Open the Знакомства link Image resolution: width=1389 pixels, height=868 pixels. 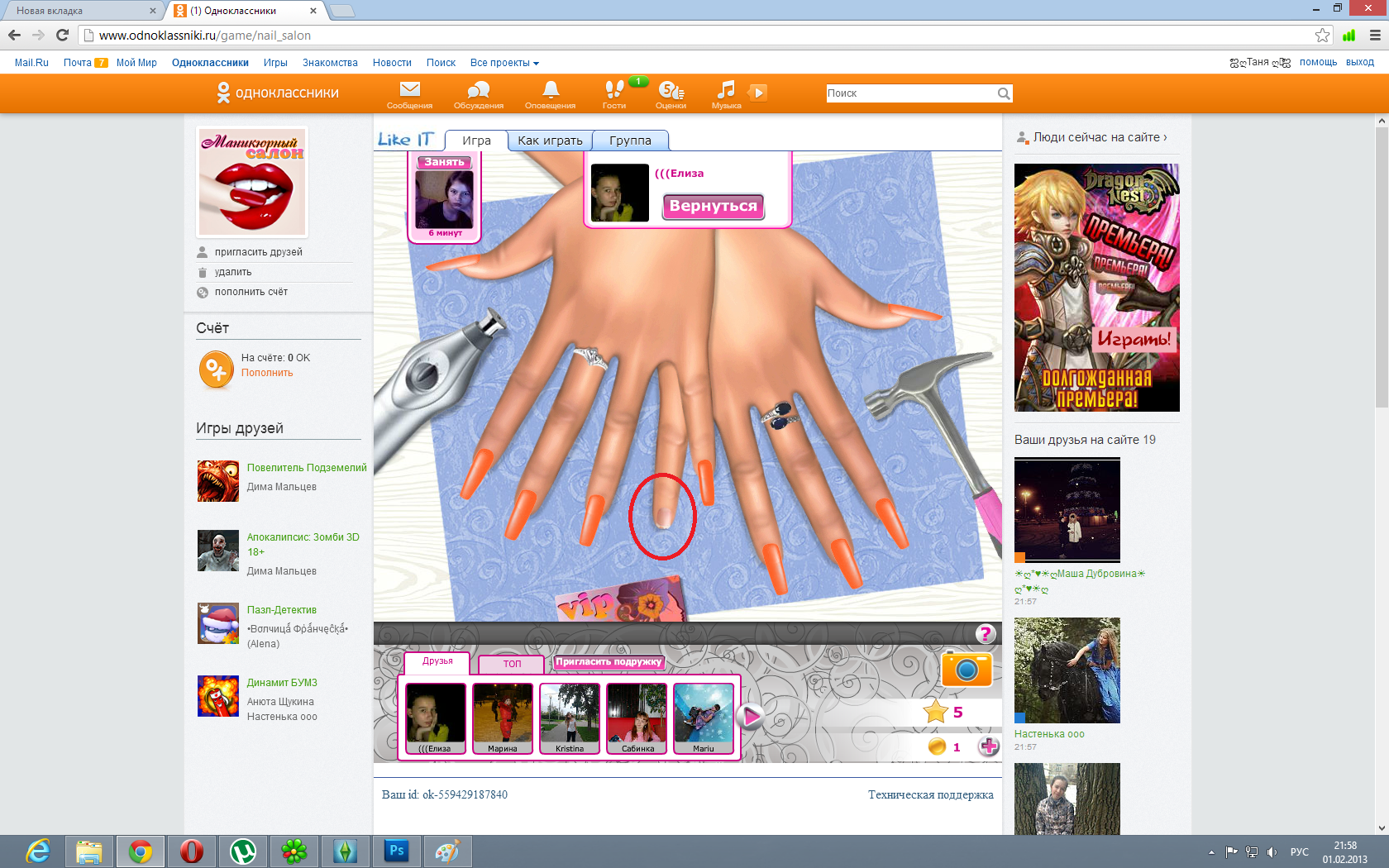click(330, 63)
